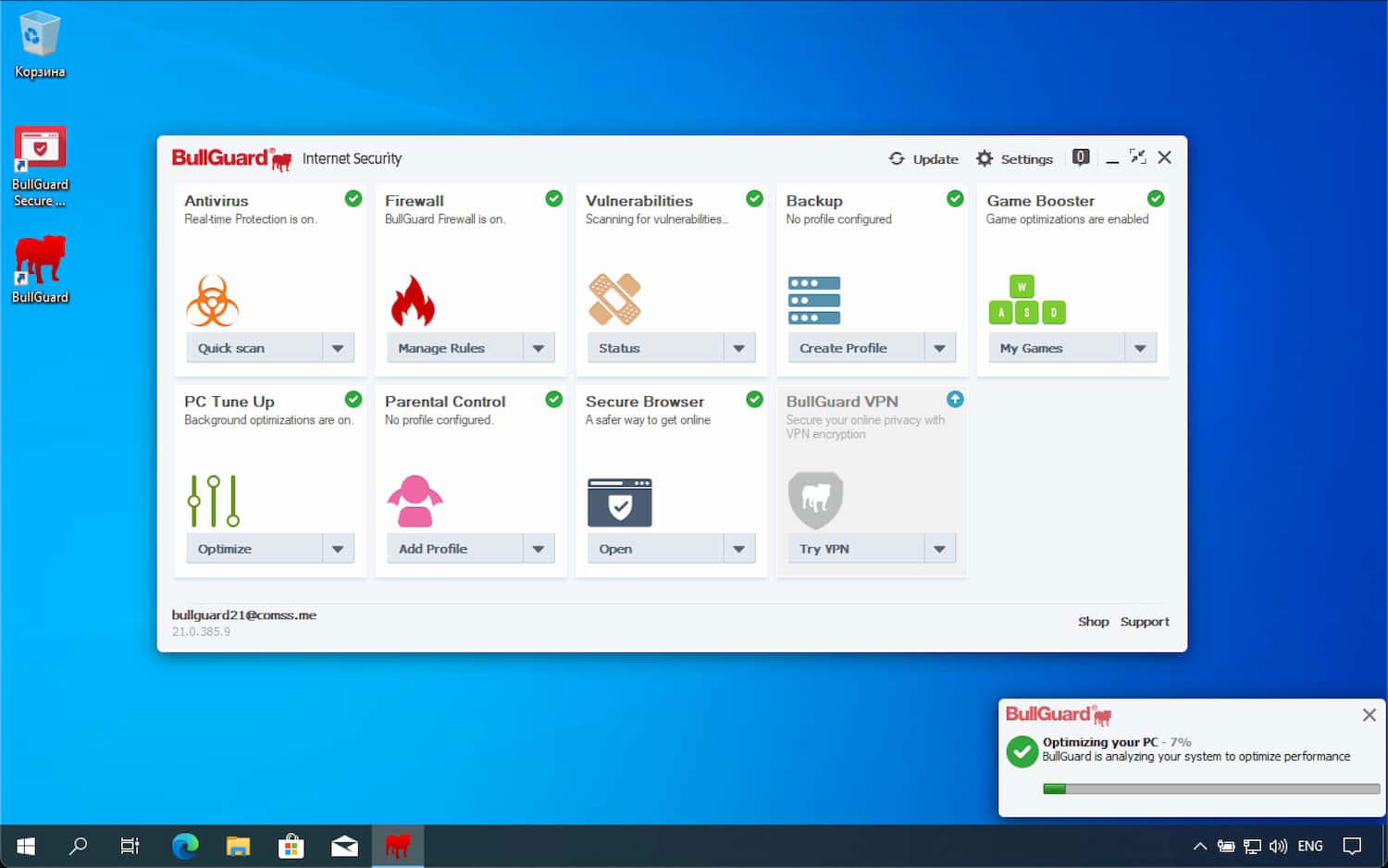Click the BullGuard VPN shield icon
The width and height of the screenshot is (1388, 868).
[815, 500]
